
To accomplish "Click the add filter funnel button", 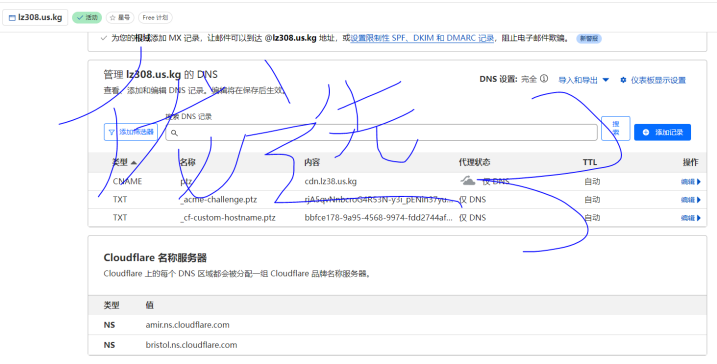I will (x=131, y=132).
